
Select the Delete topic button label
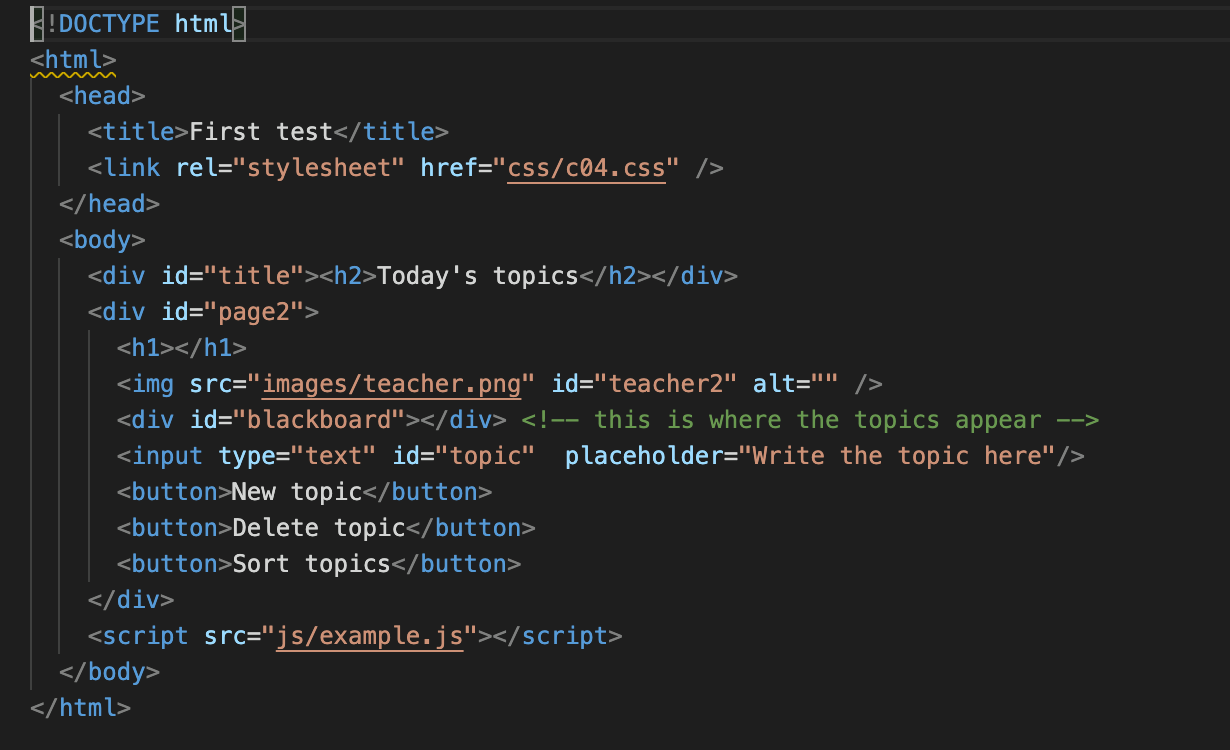click(320, 527)
